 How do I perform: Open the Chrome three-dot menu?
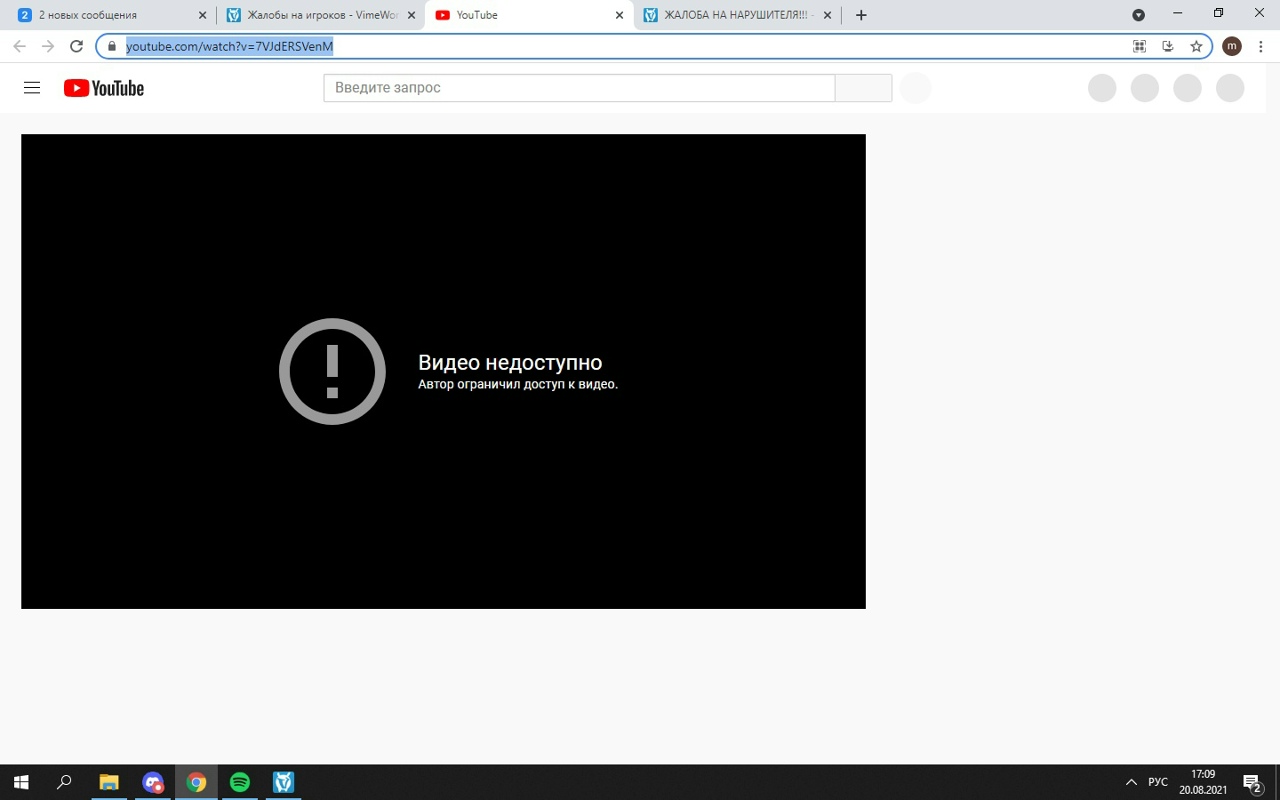tap(1261, 46)
